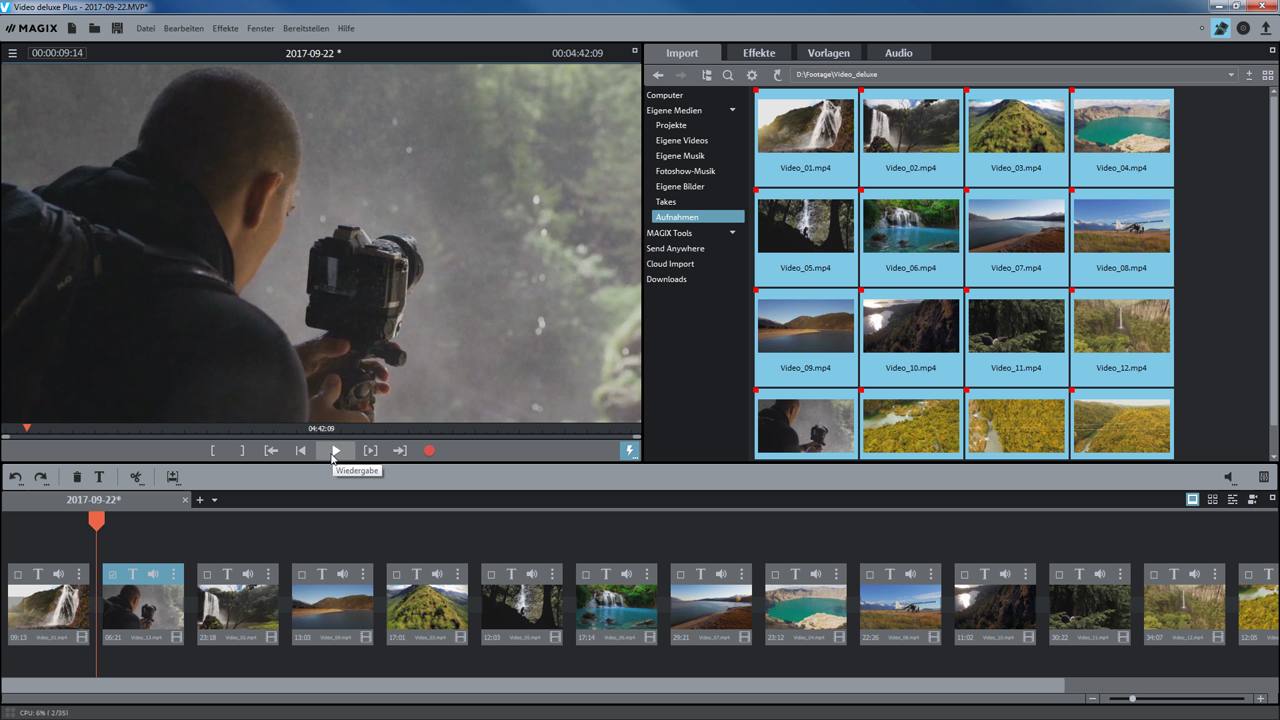This screenshot has width=1280, height=720.
Task: Add a new movie tab with plus
Action: click(x=199, y=500)
